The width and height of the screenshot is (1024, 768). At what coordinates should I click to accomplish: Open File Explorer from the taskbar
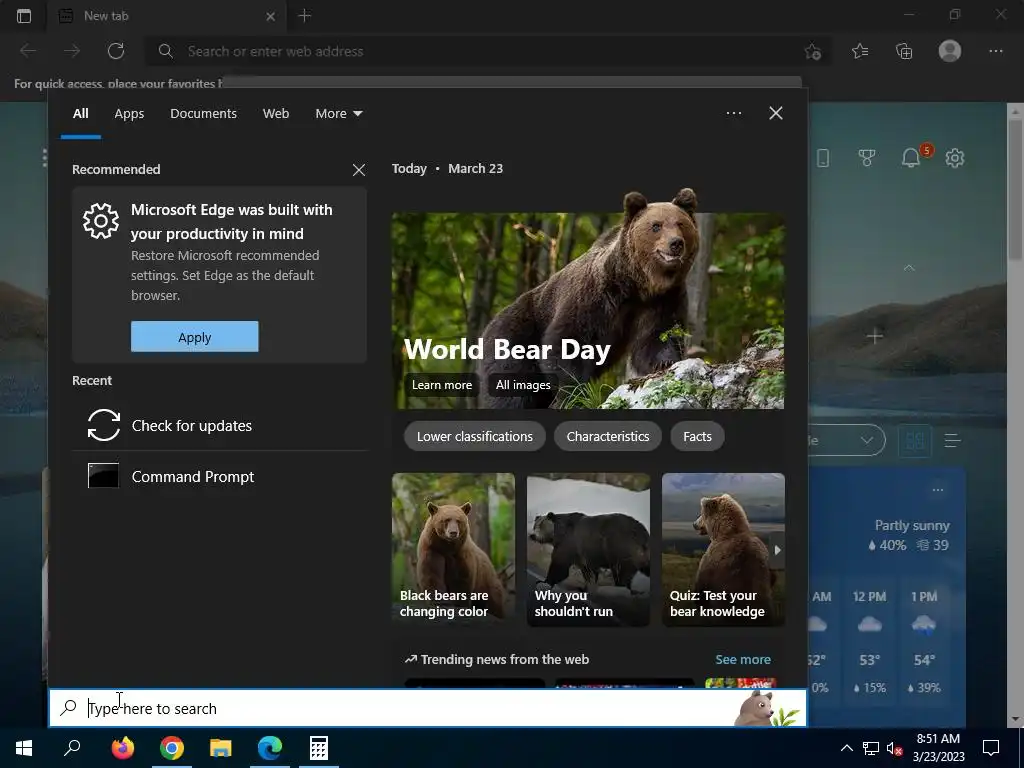[221, 748]
